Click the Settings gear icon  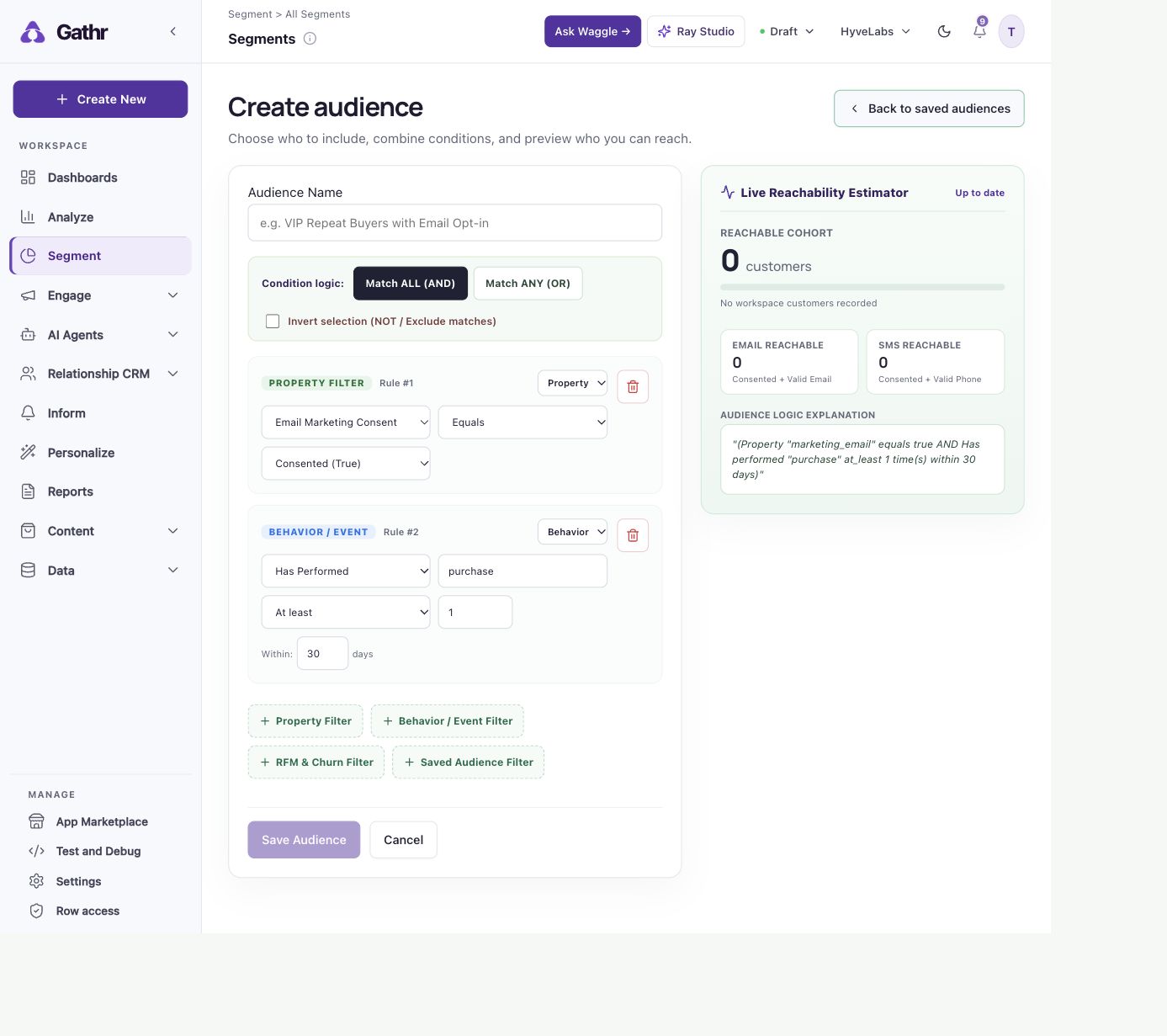tap(36, 881)
